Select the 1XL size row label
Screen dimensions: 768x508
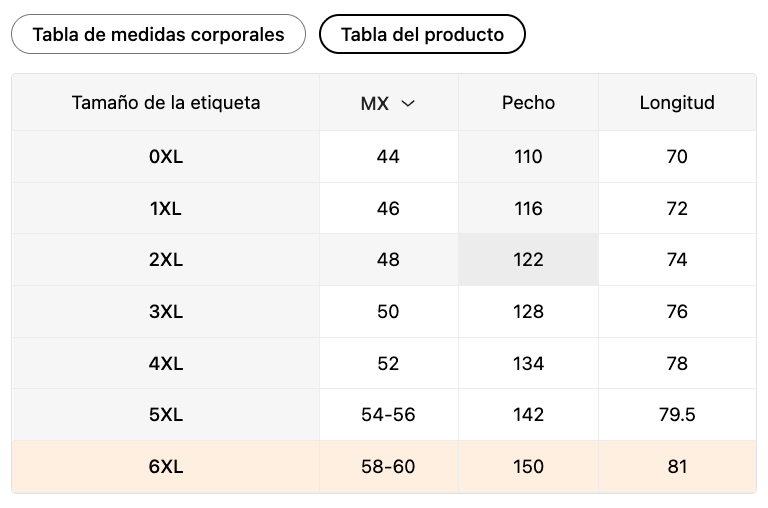pyautogui.click(x=166, y=209)
